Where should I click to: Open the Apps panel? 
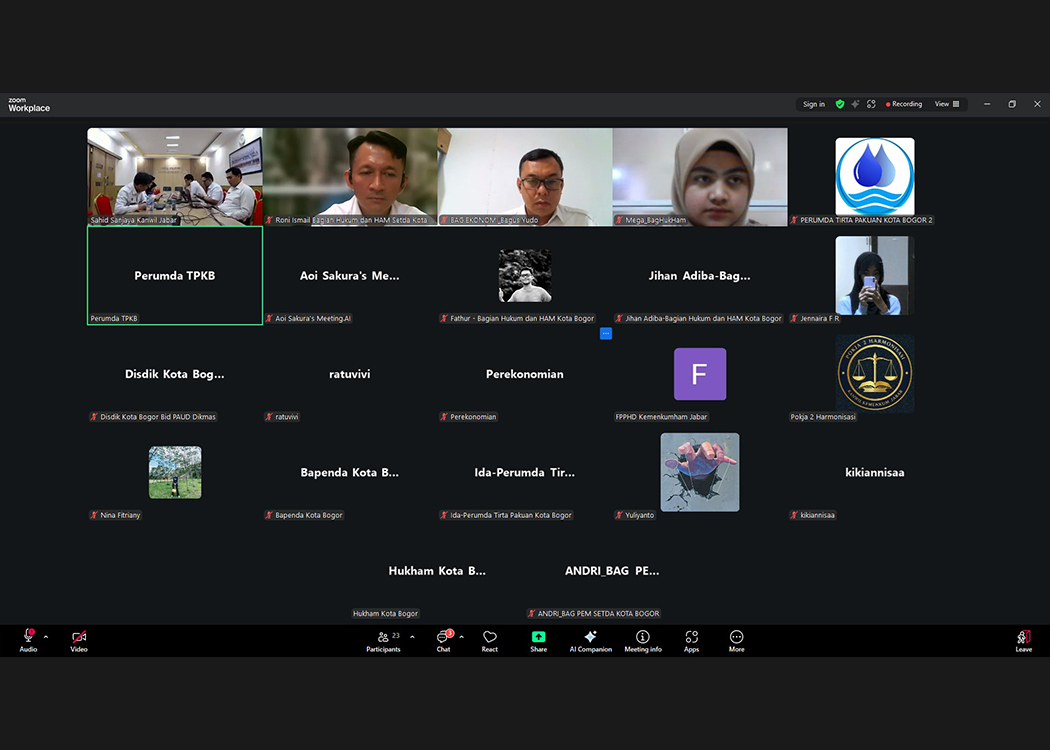[x=691, y=640]
